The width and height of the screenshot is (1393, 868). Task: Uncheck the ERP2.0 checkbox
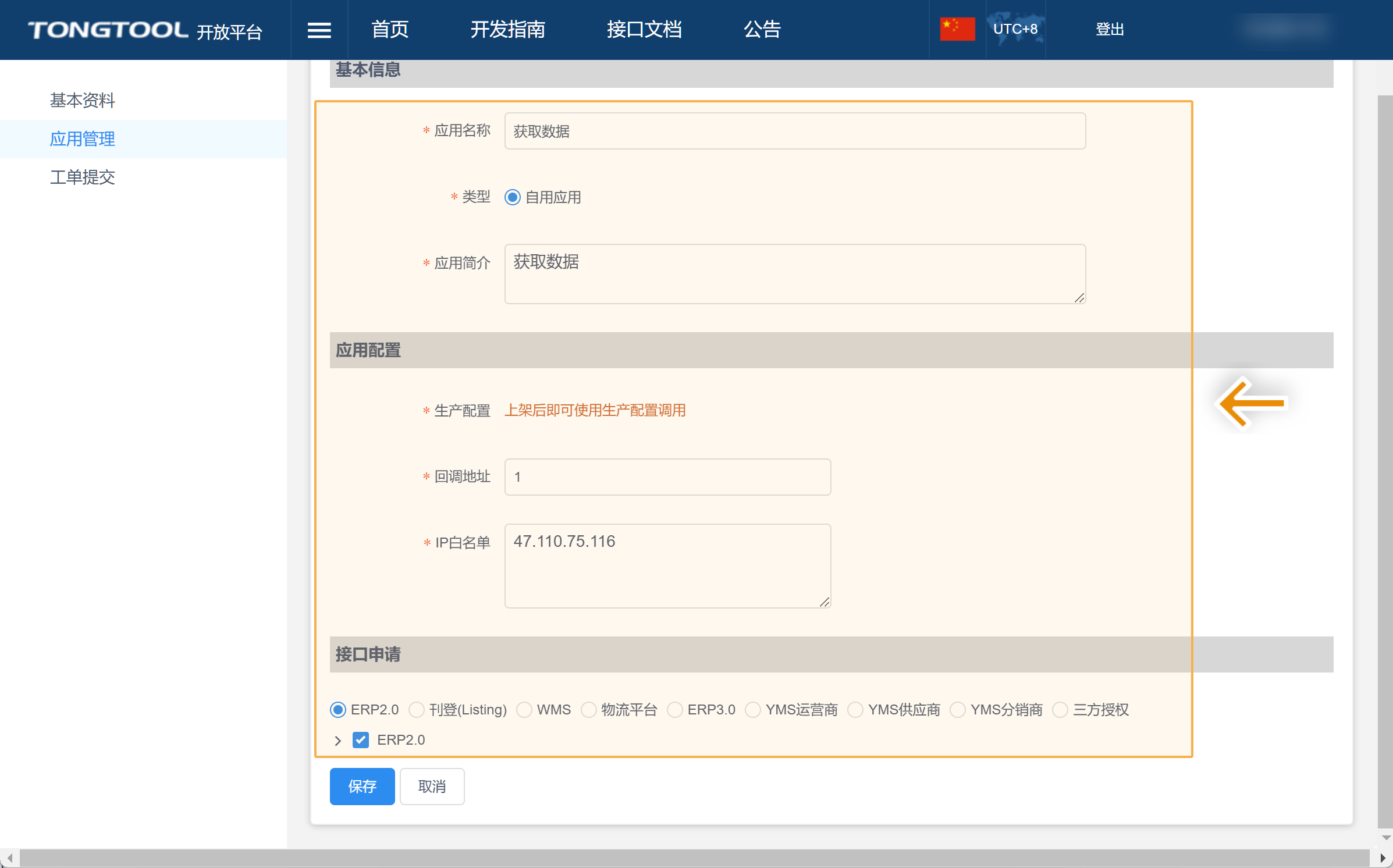[x=361, y=740]
